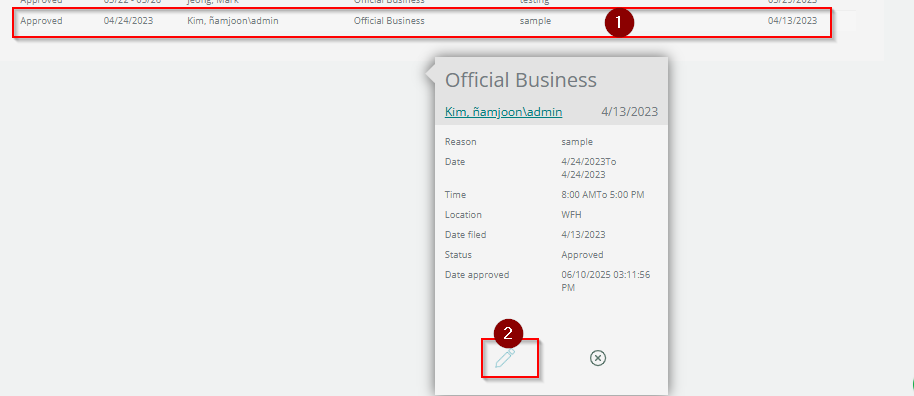Click the Date value 4/24/2023To 4/24/2023
The image size is (914, 396).
point(589,168)
